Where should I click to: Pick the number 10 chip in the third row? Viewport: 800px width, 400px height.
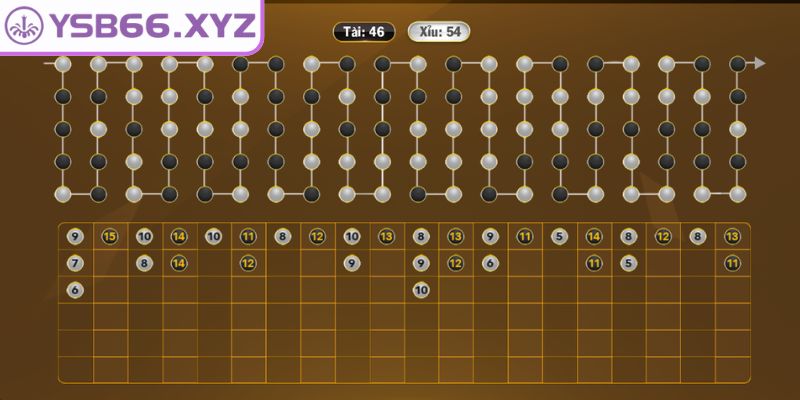click(x=421, y=290)
